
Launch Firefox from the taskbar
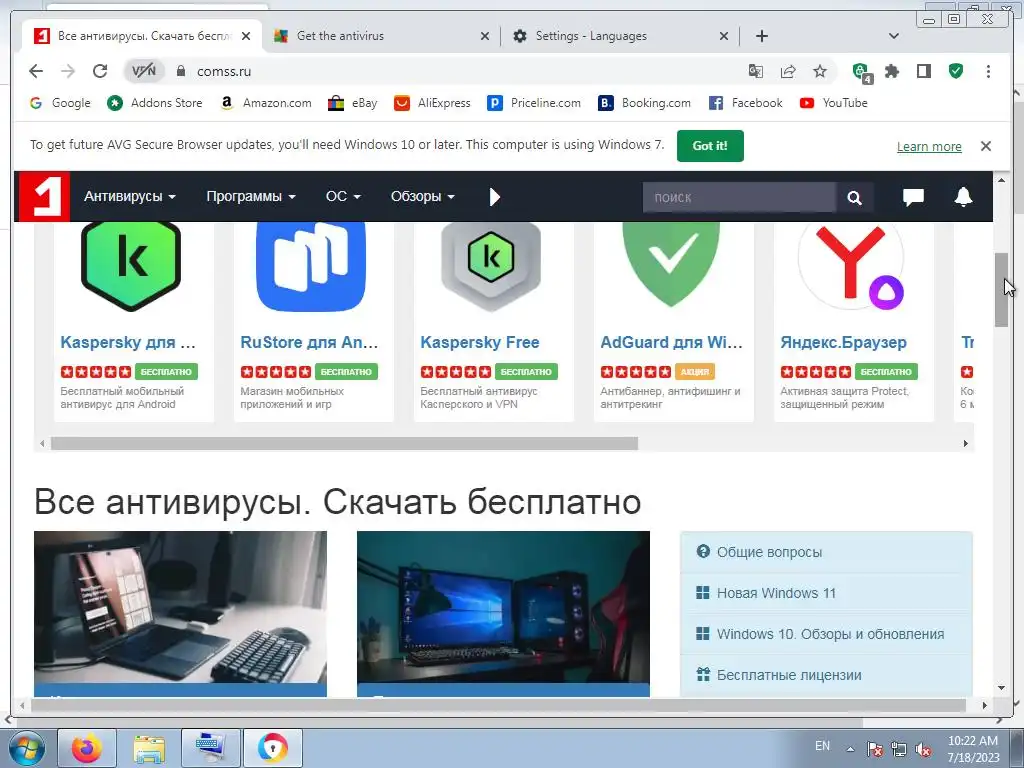[87, 748]
